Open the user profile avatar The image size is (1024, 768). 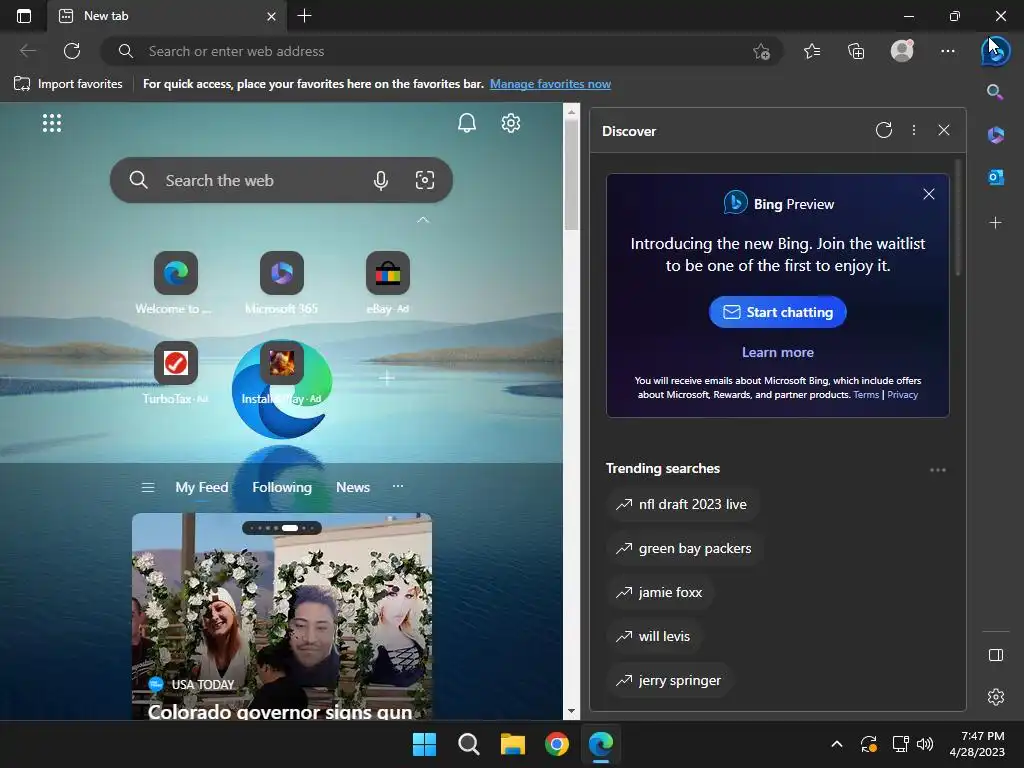[x=902, y=51]
